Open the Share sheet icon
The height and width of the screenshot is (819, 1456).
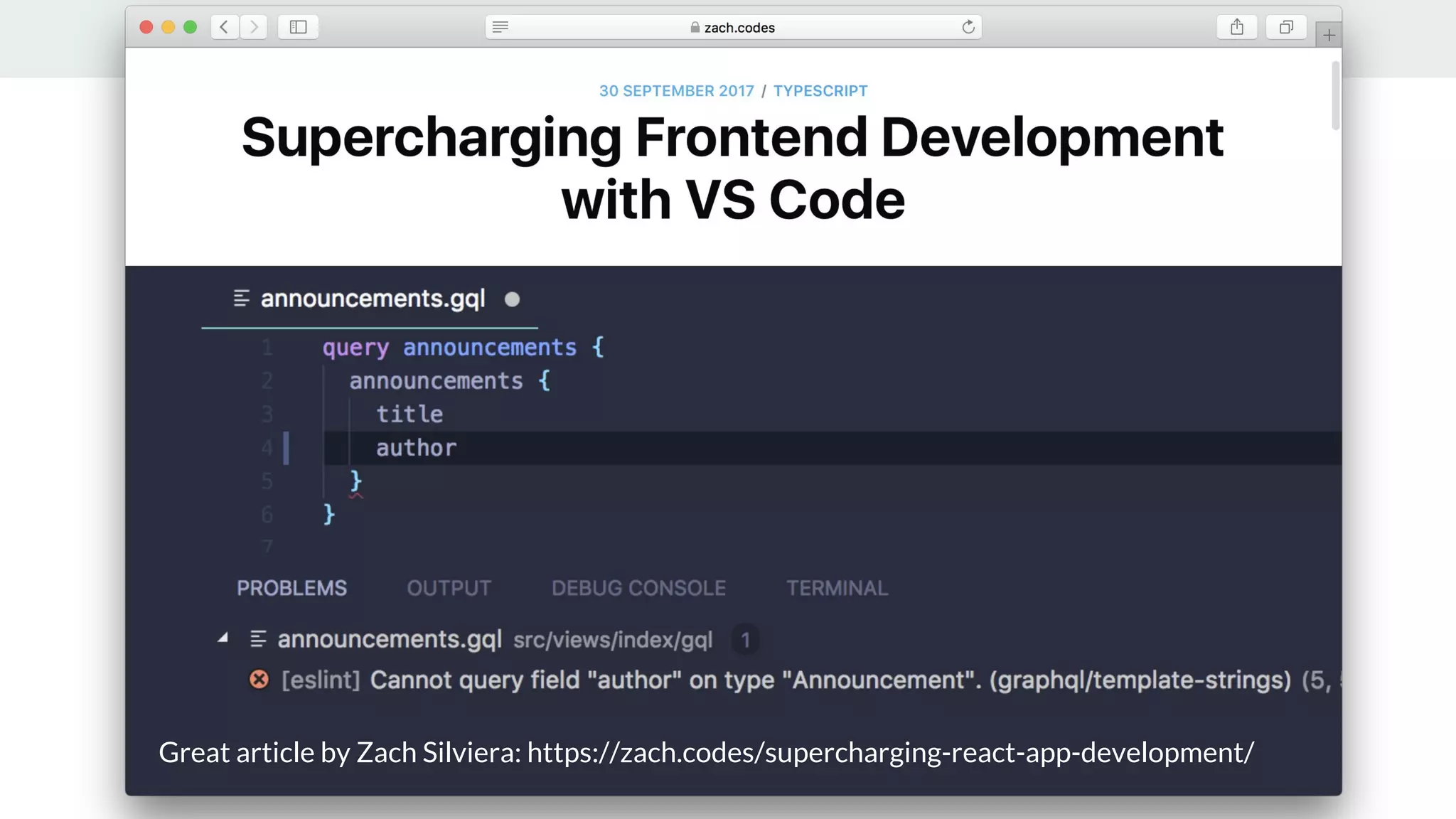(1237, 27)
